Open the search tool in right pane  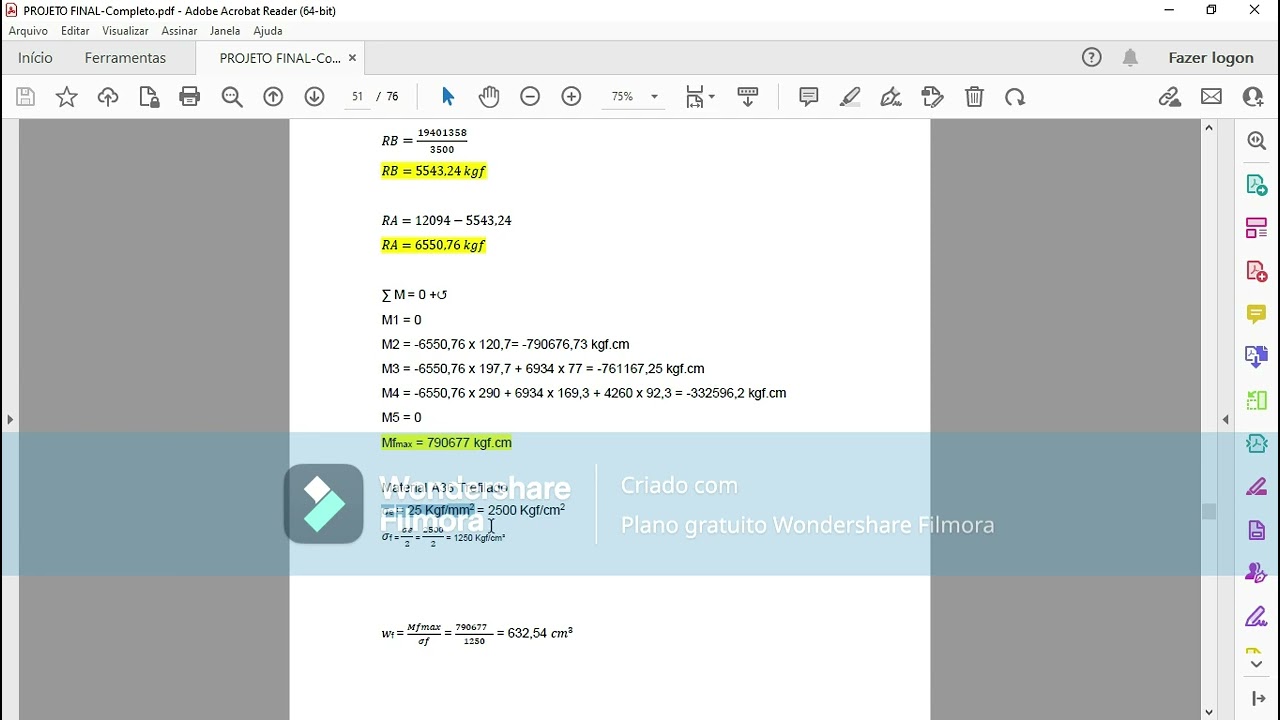pyautogui.click(x=1257, y=141)
